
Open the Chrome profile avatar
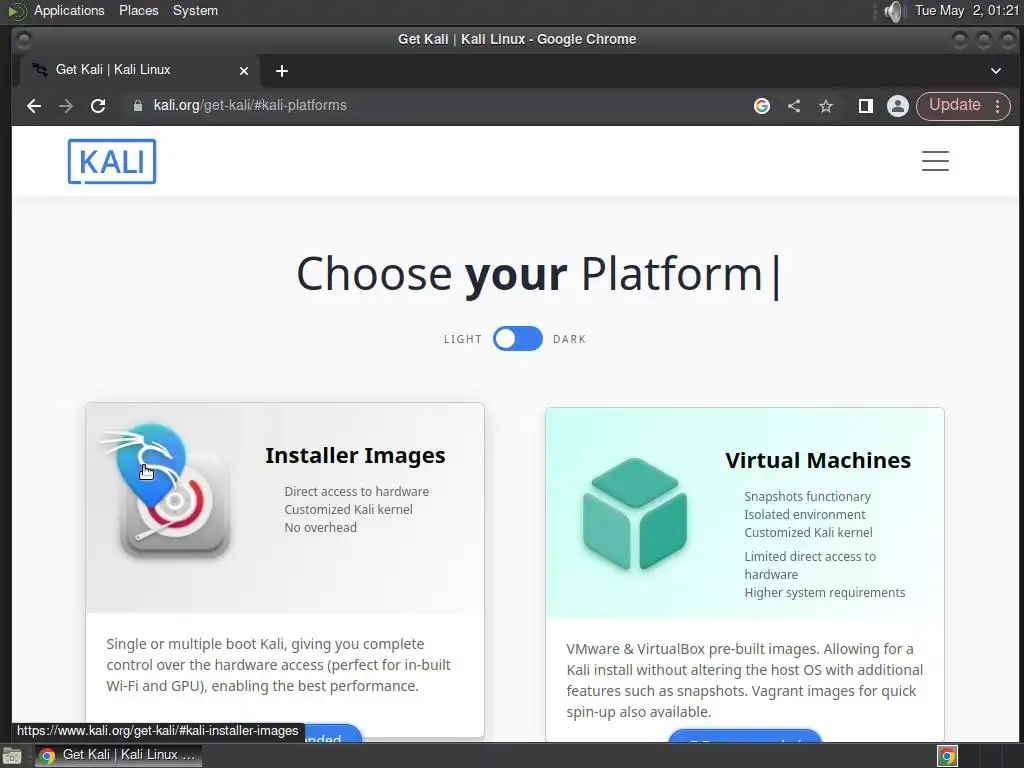[x=898, y=106]
